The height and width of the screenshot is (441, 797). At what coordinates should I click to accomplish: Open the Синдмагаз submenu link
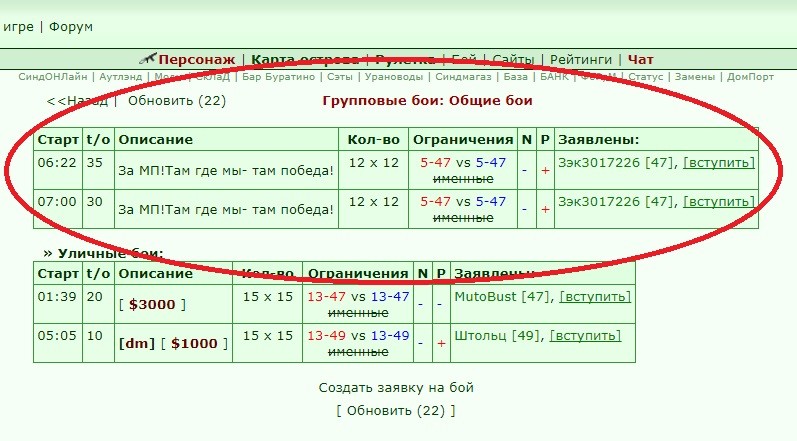pyautogui.click(x=464, y=77)
